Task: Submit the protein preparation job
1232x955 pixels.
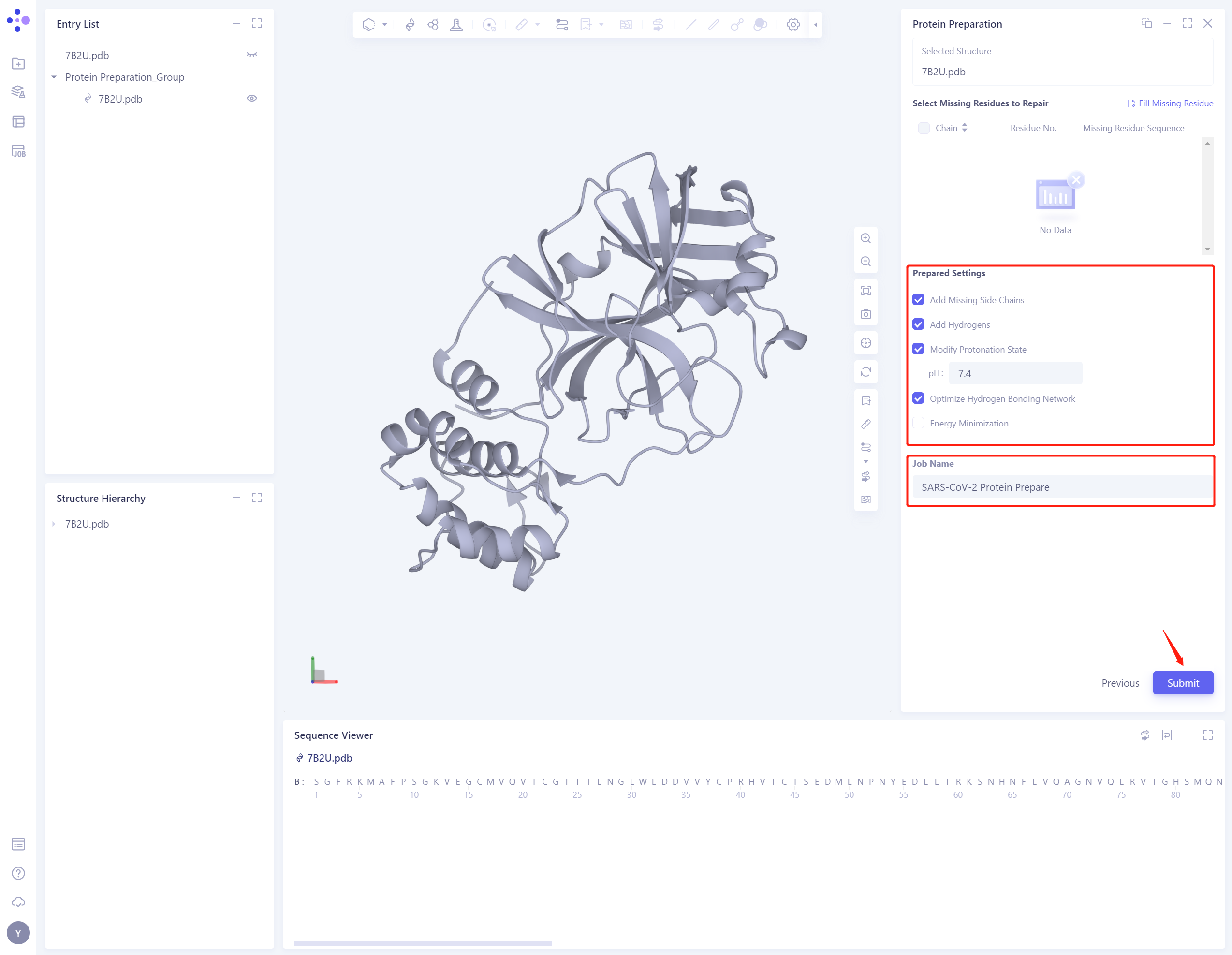Action: (x=1183, y=683)
